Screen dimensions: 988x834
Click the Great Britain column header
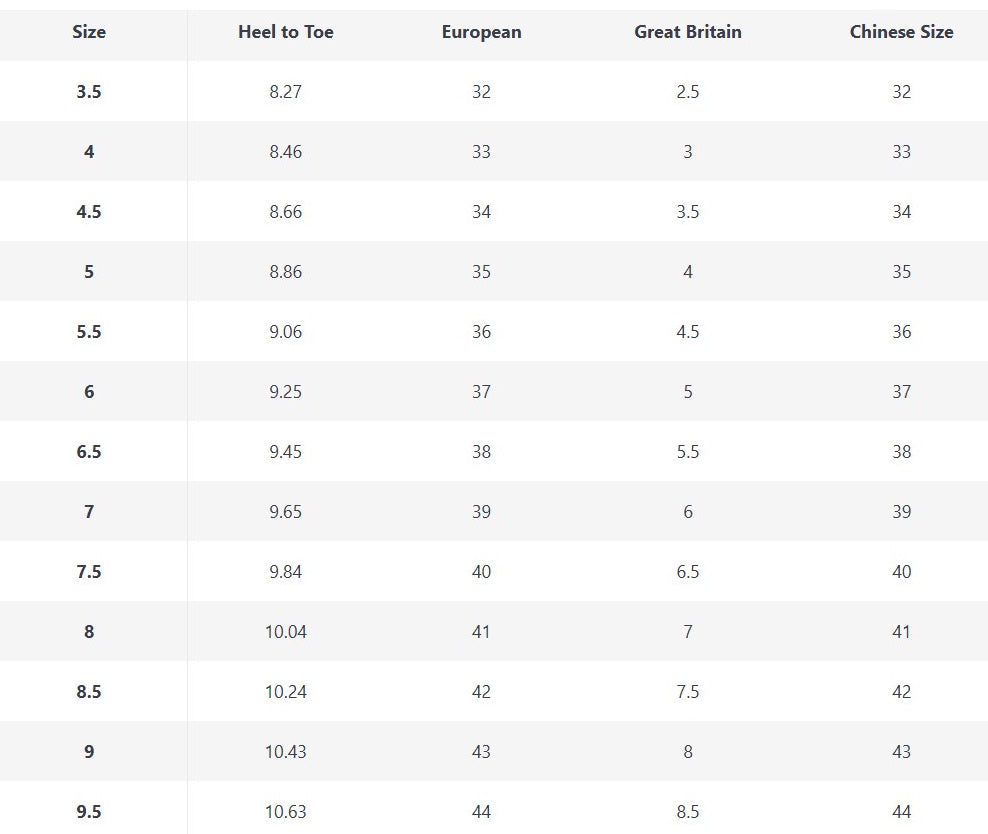click(x=688, y=32)
